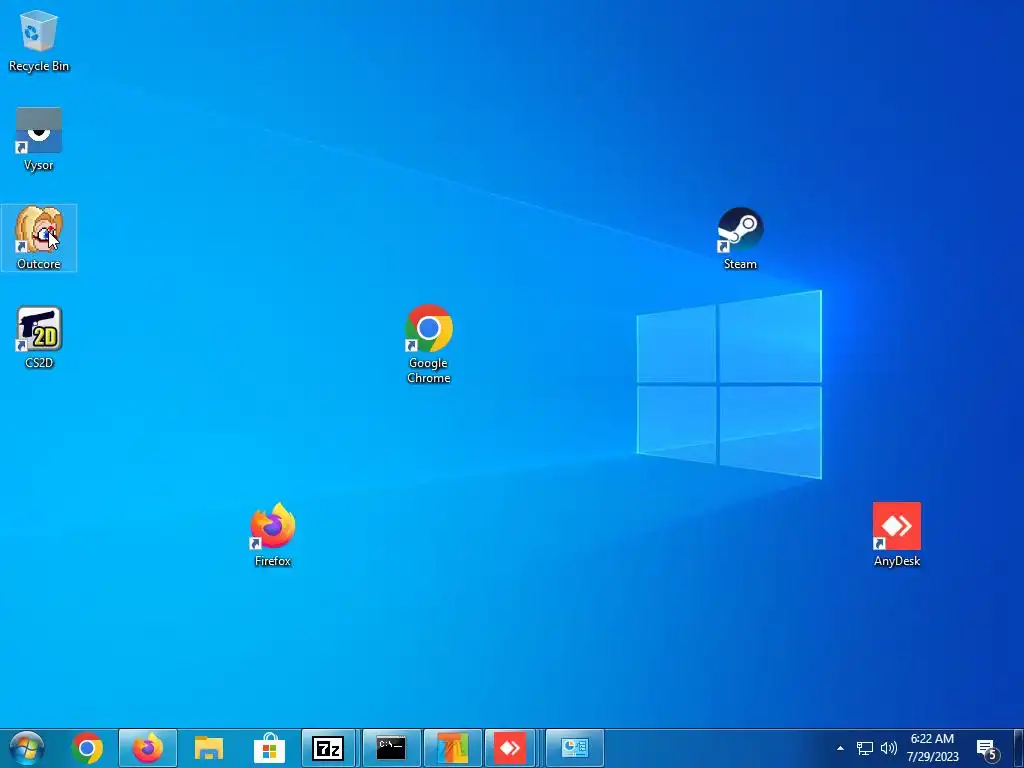This screenshot has height=768, width=1024.
Task: Select the Steam desktop shortcut
Action: point(740,238)
